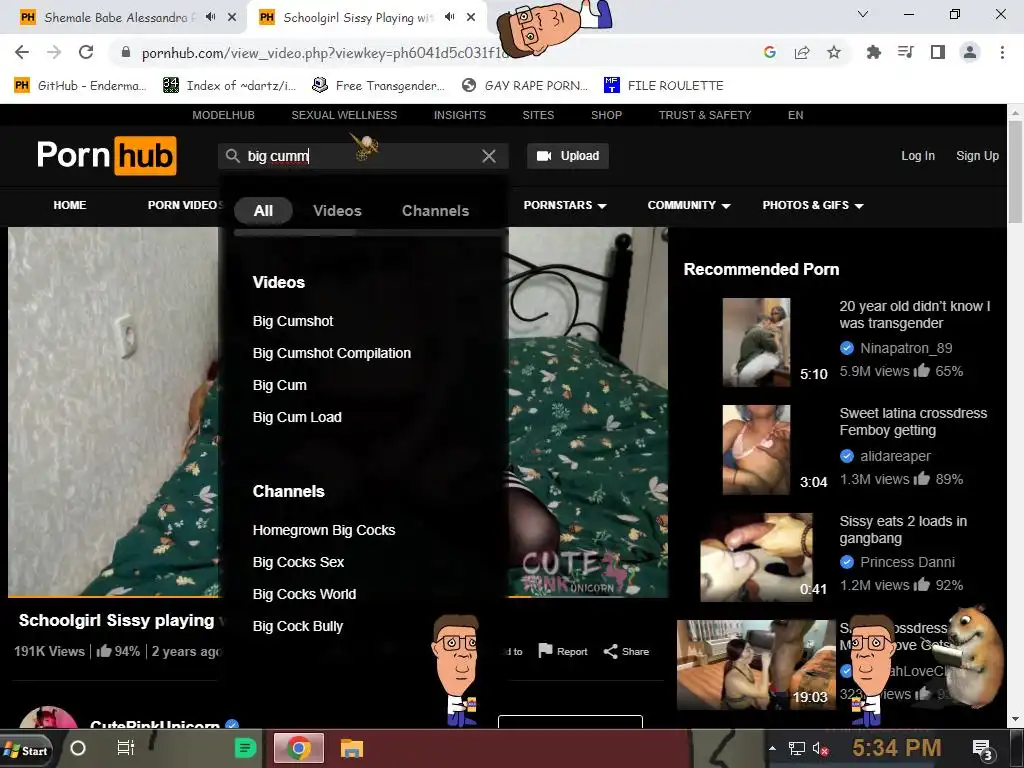The height and width of the screenshot is (768, 1024).
Task: Open TRUST & SAFETY in the top bar
Action: pos(705,115)
